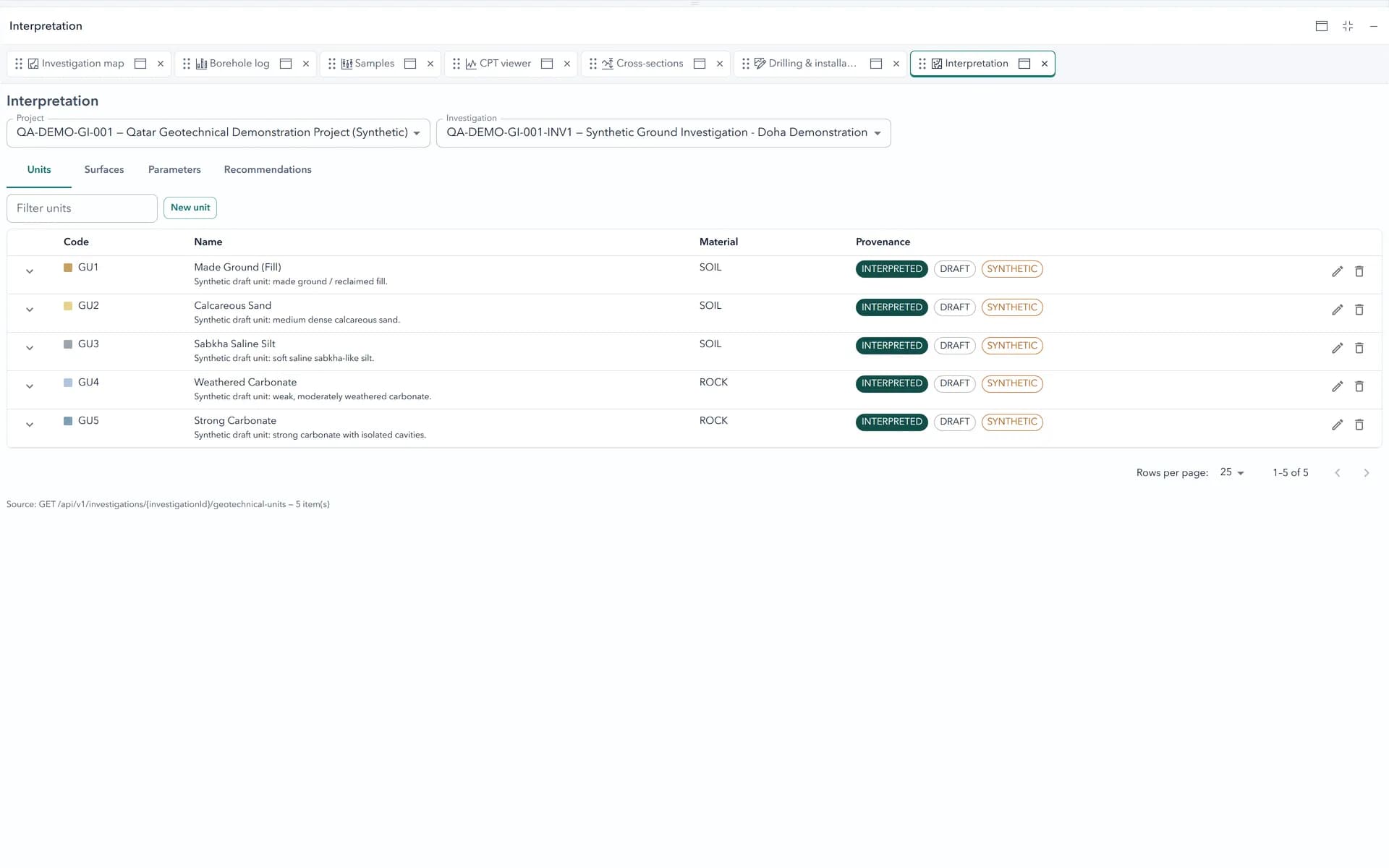
Task: Open the Investigation dropdown
Action: click(663, 133)
